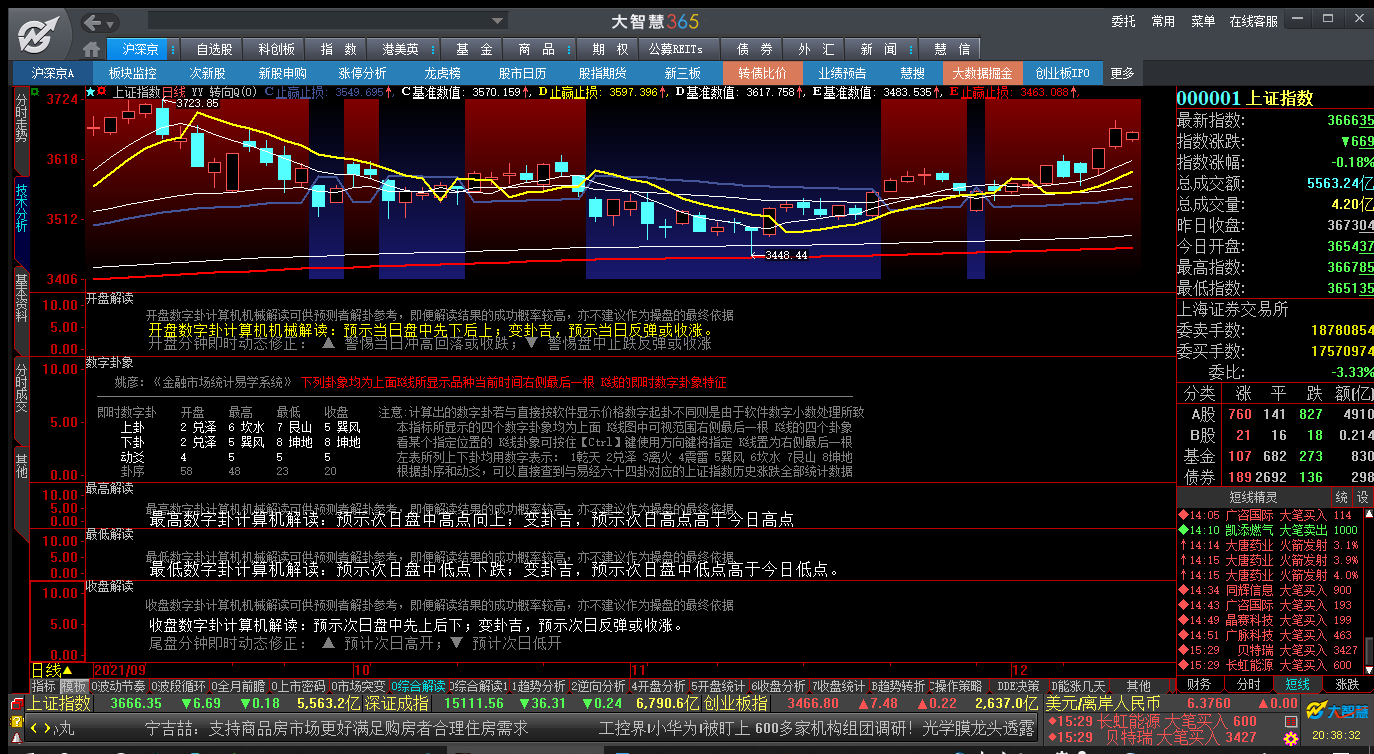Show next news headline arrow
Screen dimensions: 1374x754
point(45,729)
